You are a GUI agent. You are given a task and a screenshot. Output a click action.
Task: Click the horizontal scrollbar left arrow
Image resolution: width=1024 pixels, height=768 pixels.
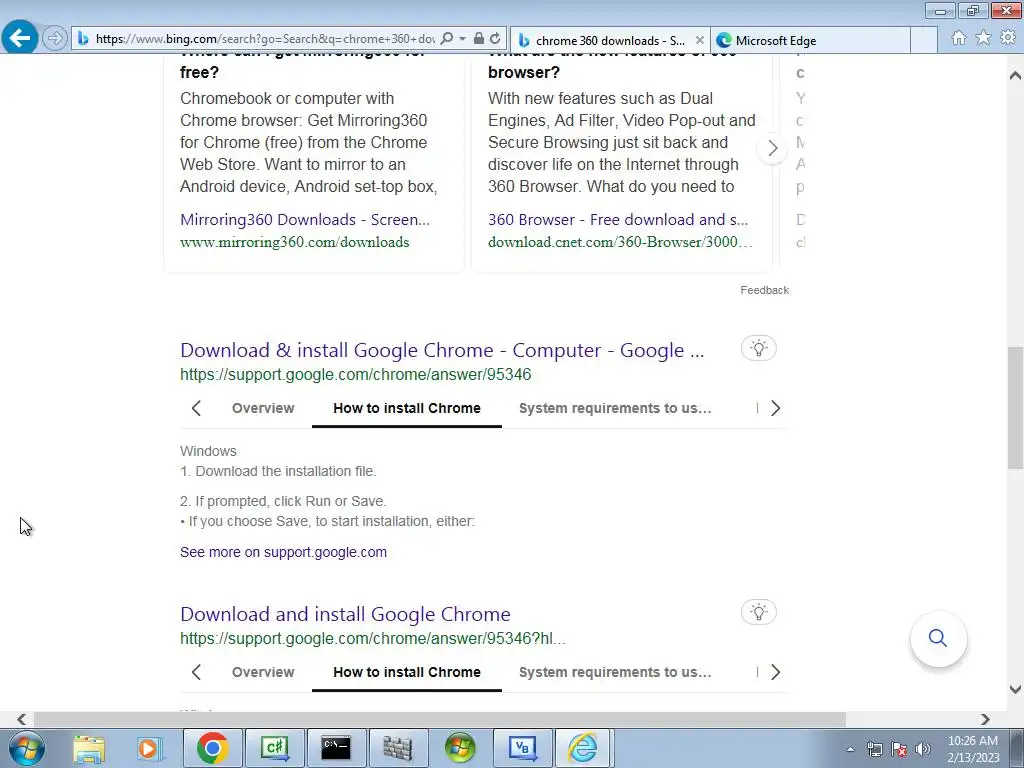(22, 719)
